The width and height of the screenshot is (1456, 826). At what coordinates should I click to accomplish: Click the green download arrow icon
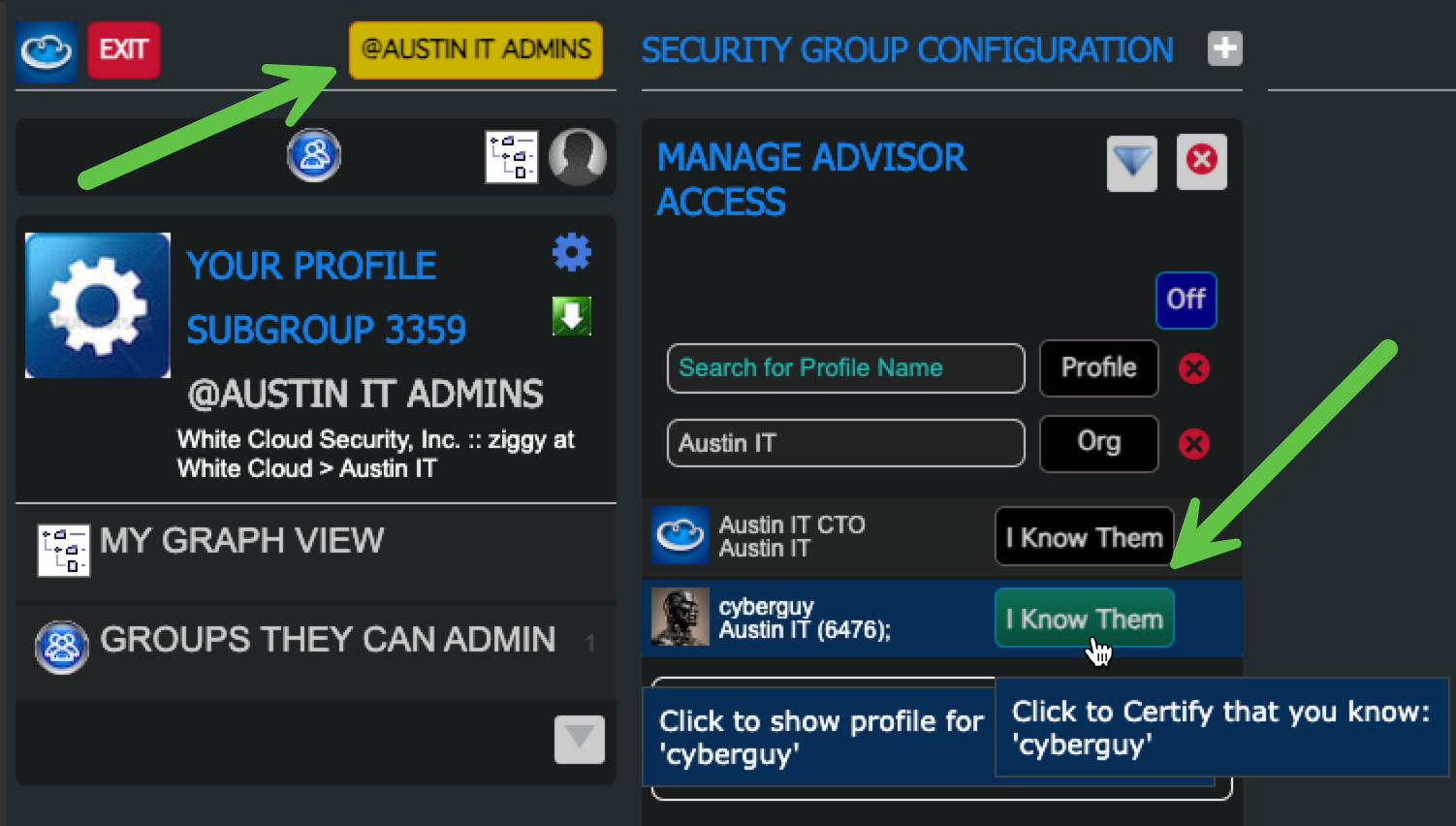pos(572,316)
